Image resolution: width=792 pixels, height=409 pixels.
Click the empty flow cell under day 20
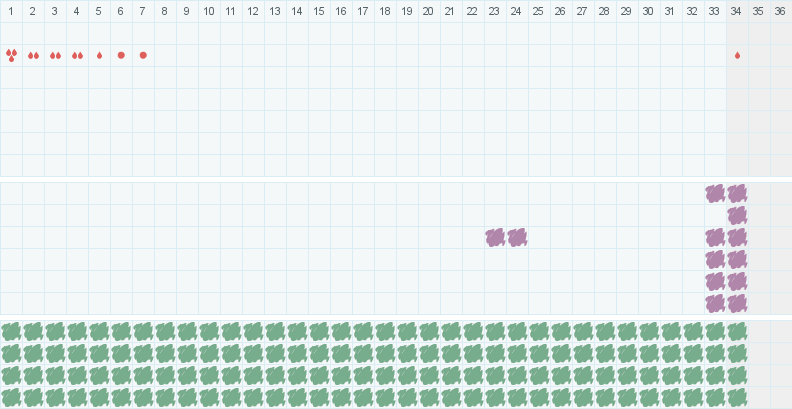[429, 56]
